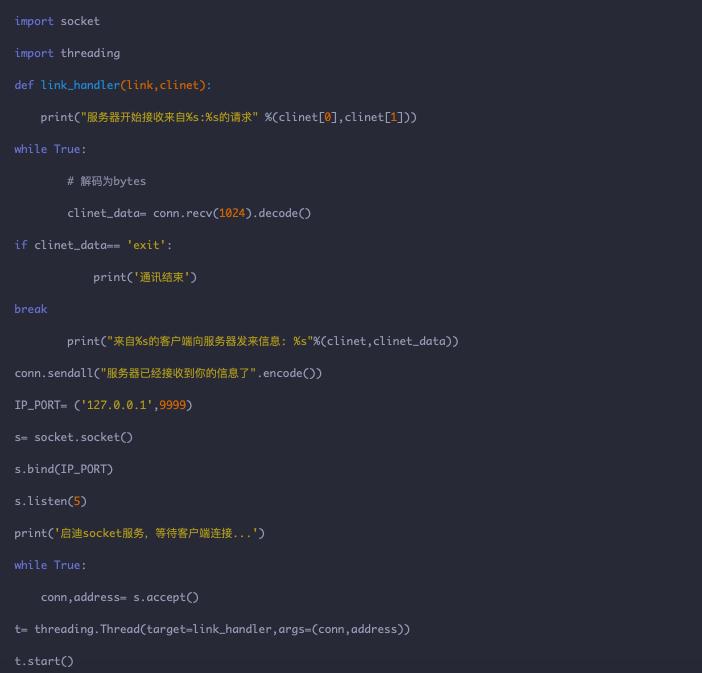This screenshot has height=673, width=702.
Task: Click the print line with '服务器开始接收来自'
Action: [x=228, y=117]
